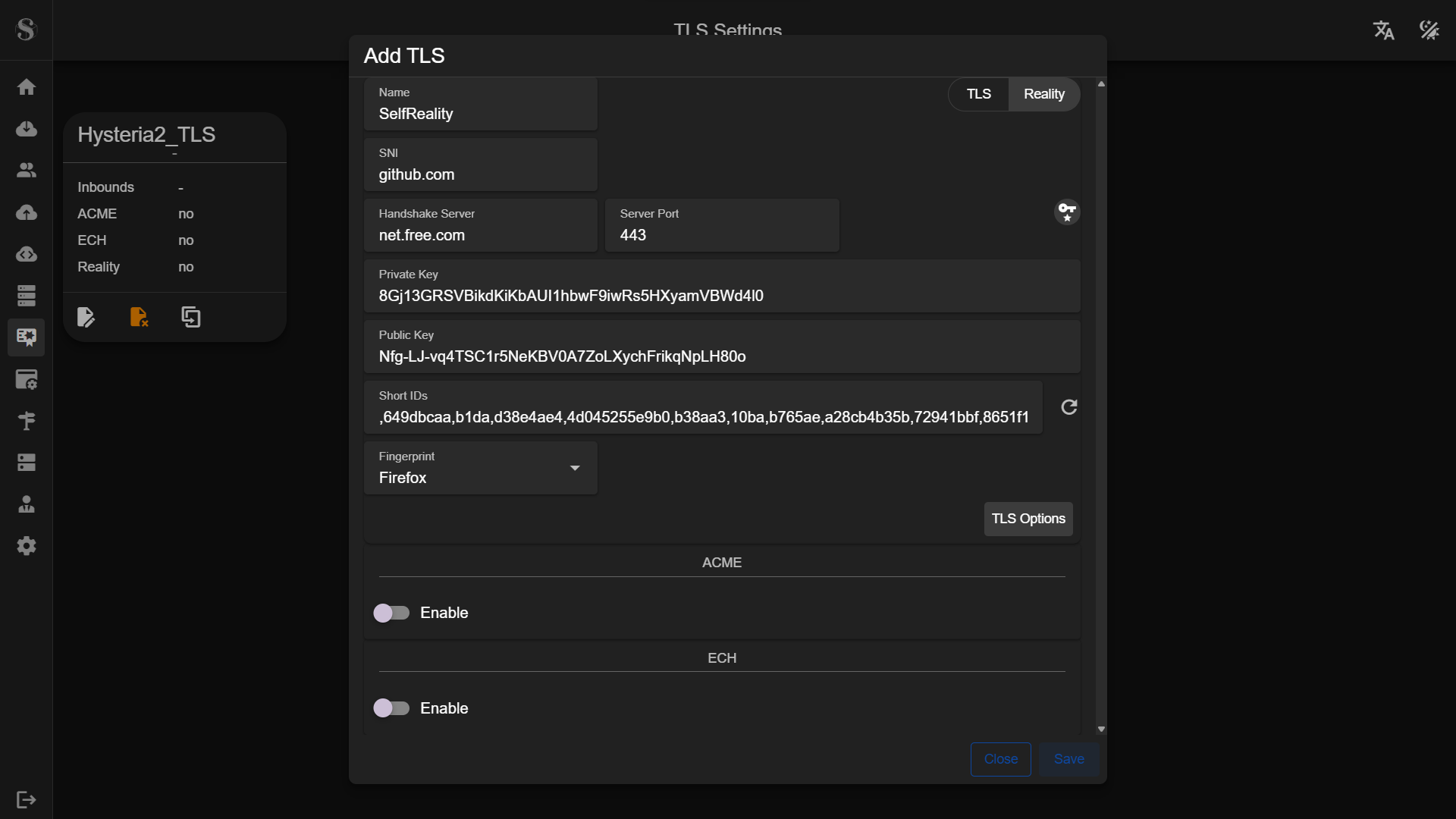Edit the Hysteria2_TLS card
Screen dimensions: 1456x819
(x=86, y=317)
